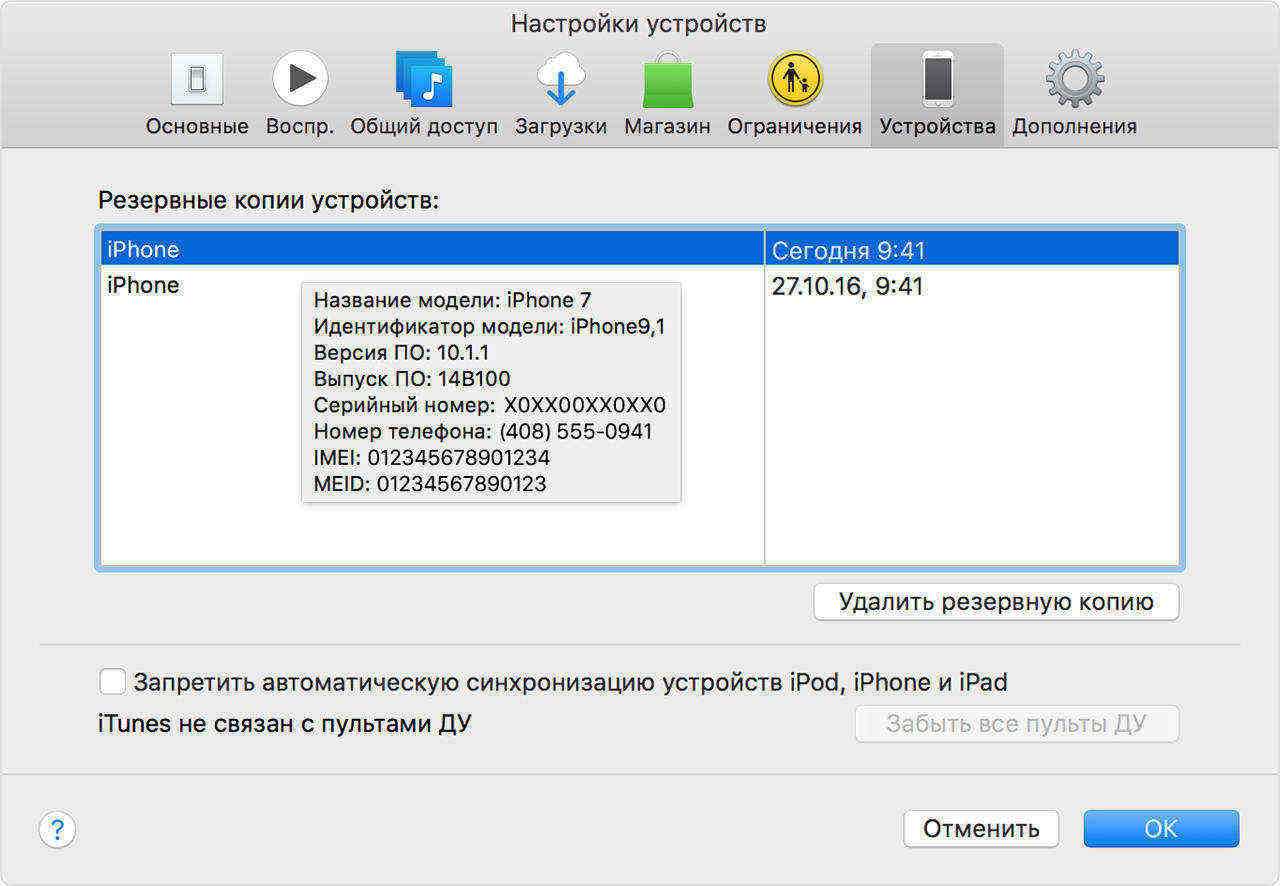Open the Основные preferences icon
Screen dimensions: 1280x886
pyautogui.click(x=197, y=80)
